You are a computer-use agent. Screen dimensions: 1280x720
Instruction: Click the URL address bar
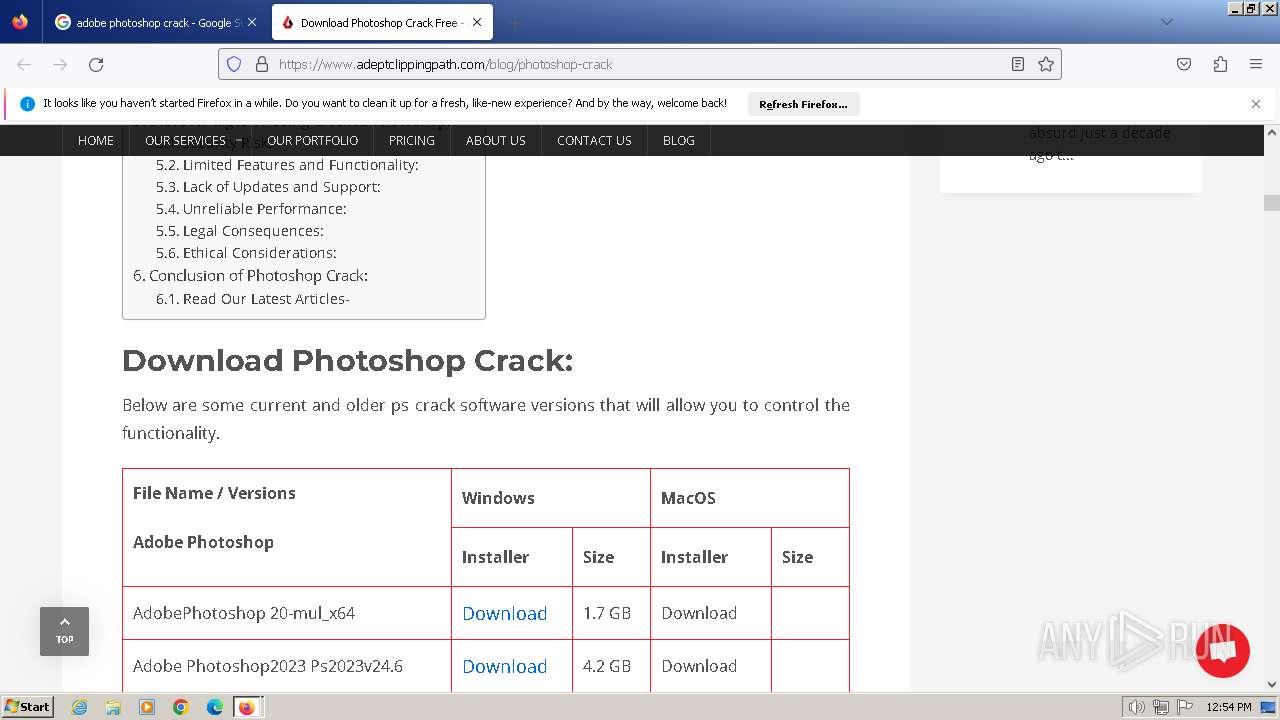640,64
